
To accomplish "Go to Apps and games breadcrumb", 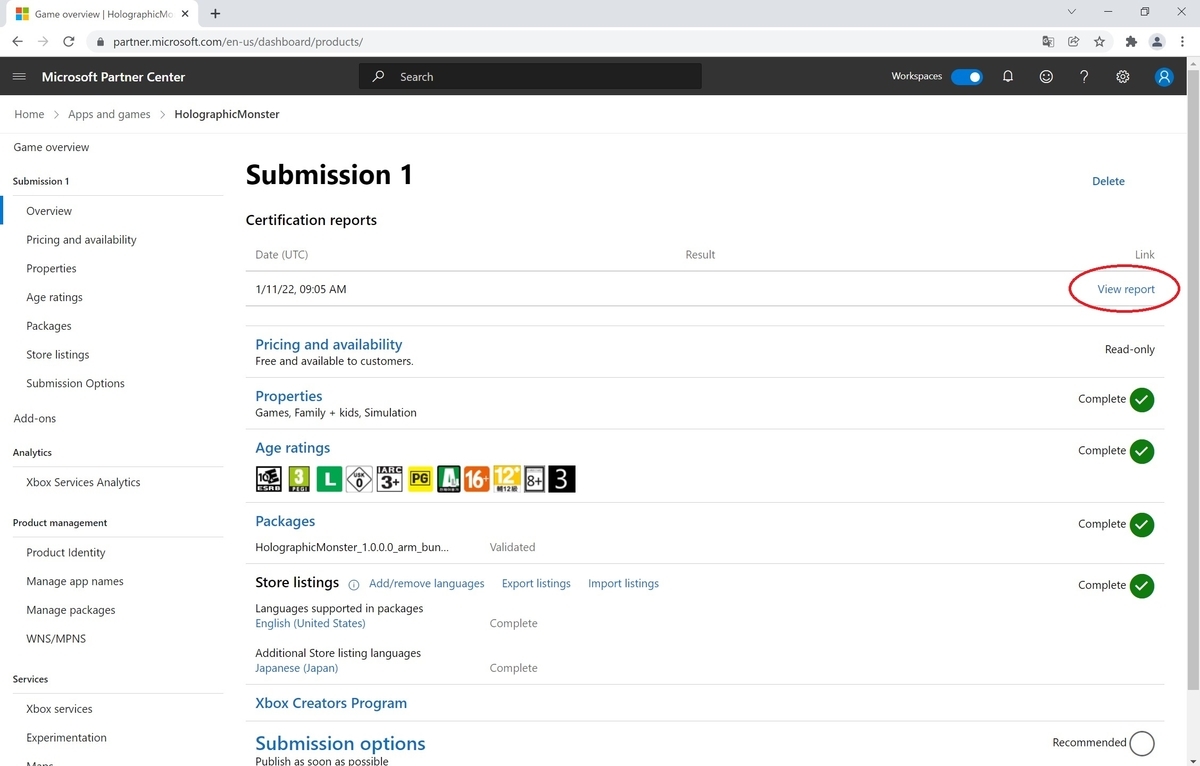I will pos(109,114).
